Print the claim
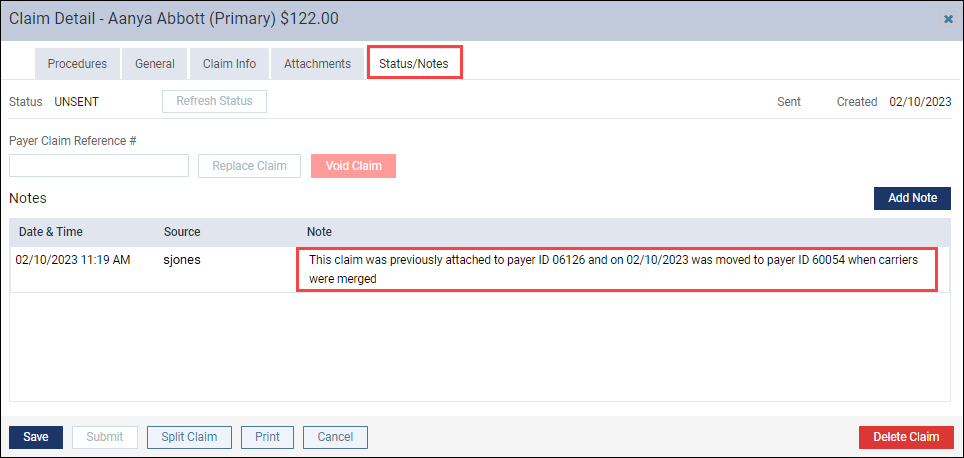964x458 pixels. click(x=267, y=437)
